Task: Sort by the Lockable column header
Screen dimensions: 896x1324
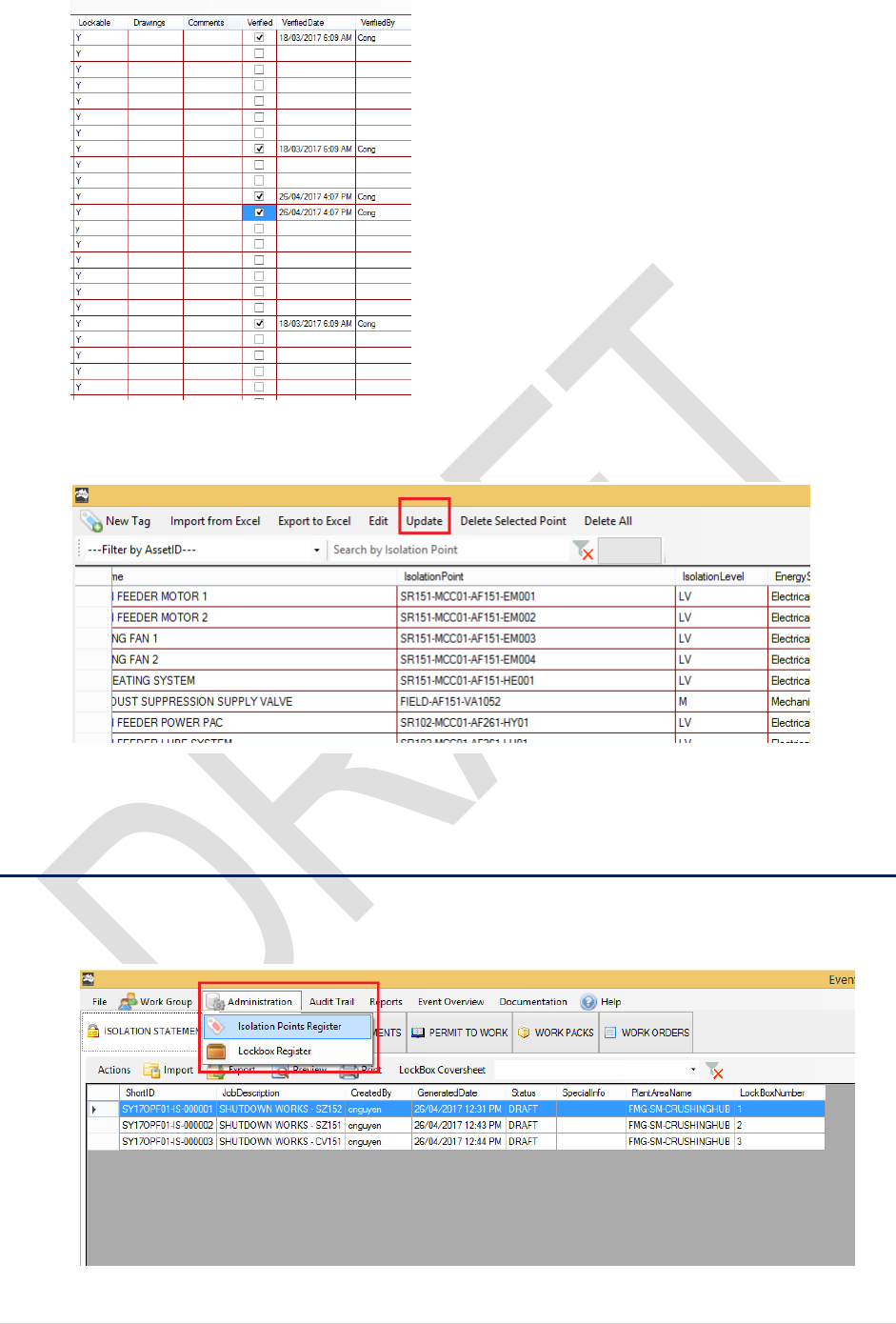Action: (100, 22)
